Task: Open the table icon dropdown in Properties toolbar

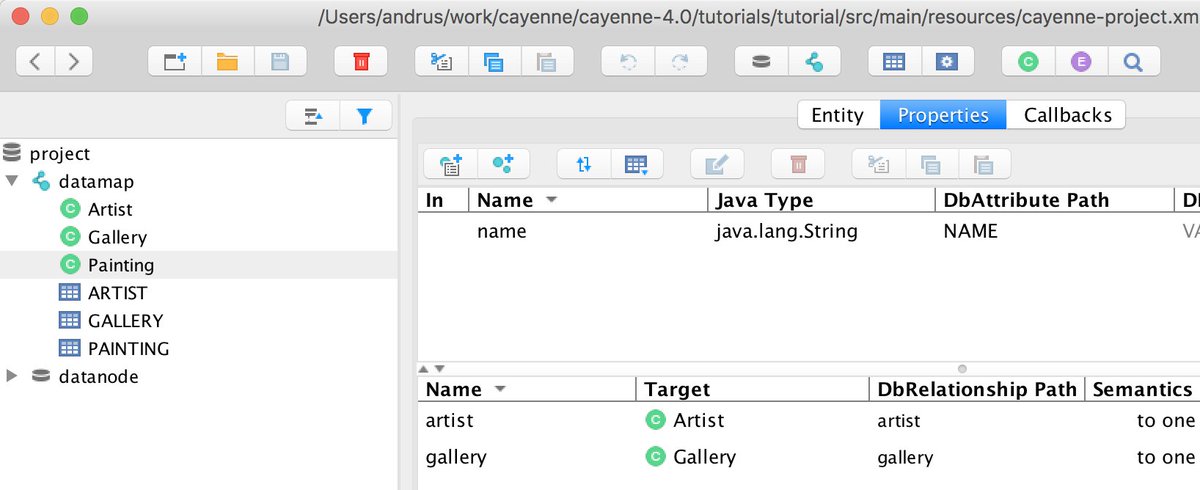Action: (636, 164)
